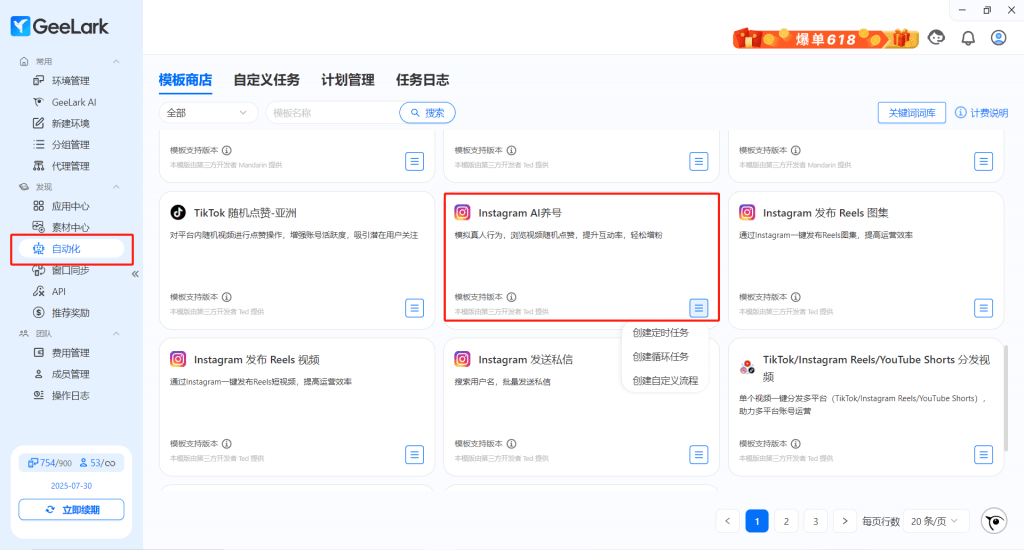Go to page 2 in pagination
Screen dimensions: 1024x550
(x=786, y=521)
